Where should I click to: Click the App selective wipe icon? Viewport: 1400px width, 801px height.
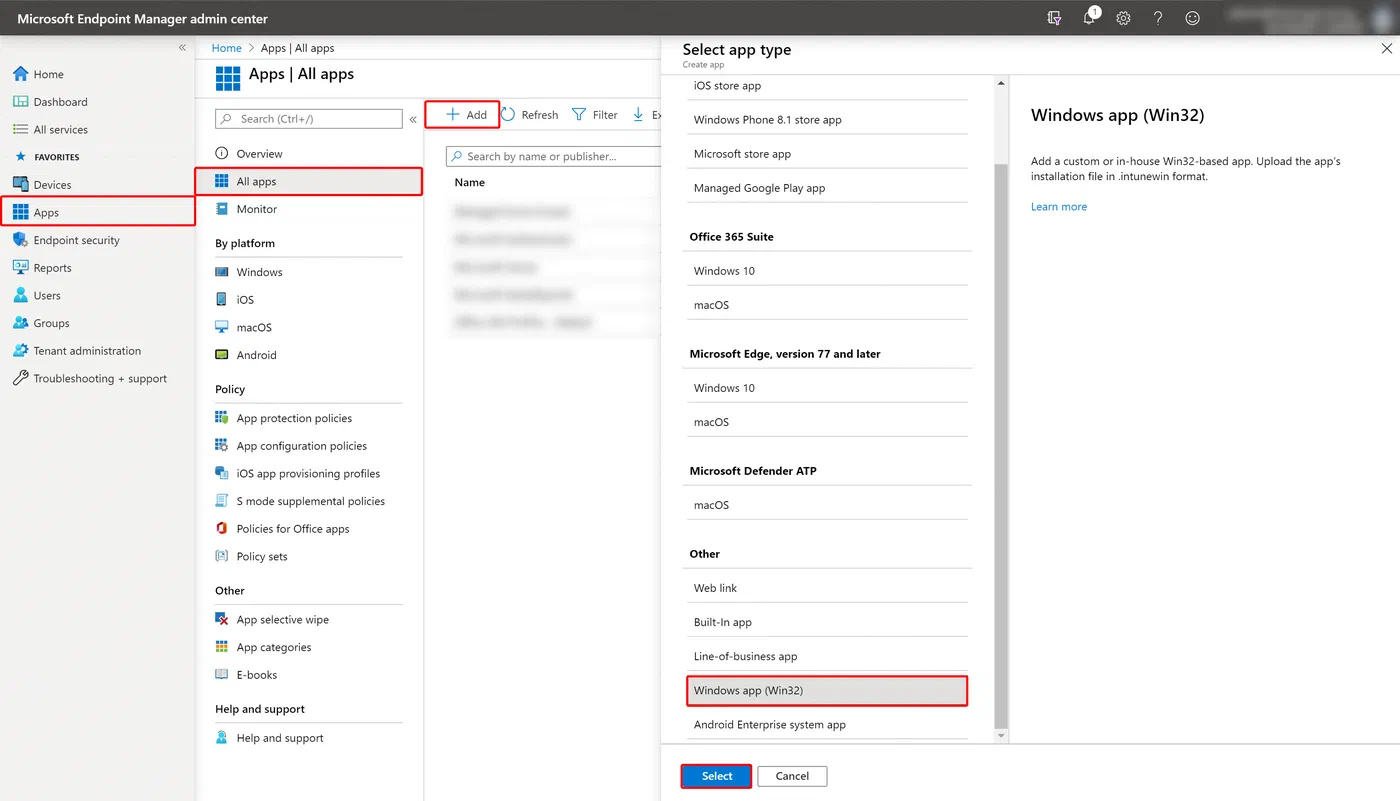222,620
